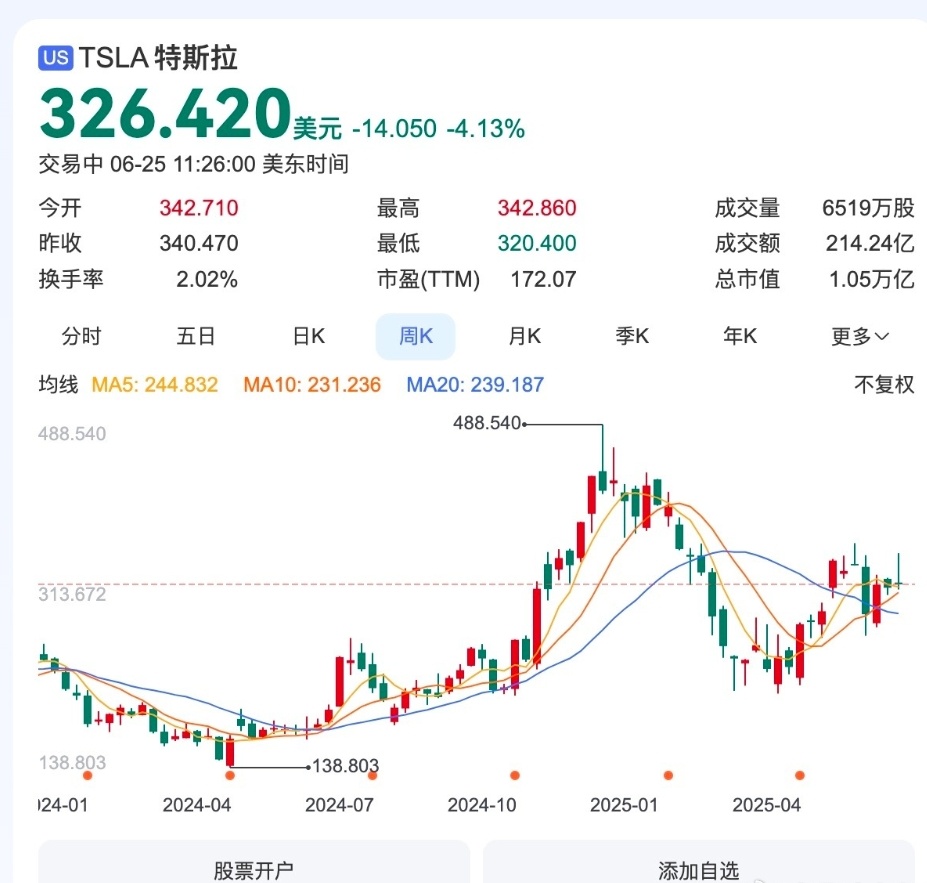Screen dimensions: 927x883
Task: Click the 最高 value 342.860
Action: click(537, 208)
